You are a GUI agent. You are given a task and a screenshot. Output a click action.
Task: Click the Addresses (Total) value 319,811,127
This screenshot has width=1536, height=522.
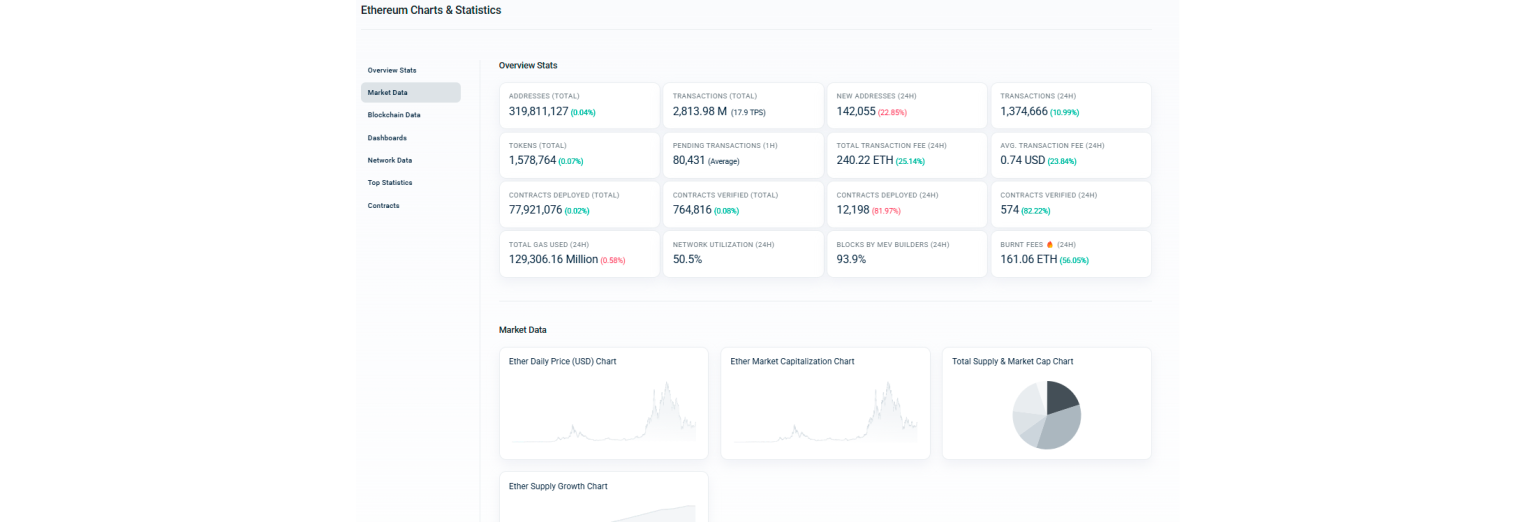[x=538, y=111]
